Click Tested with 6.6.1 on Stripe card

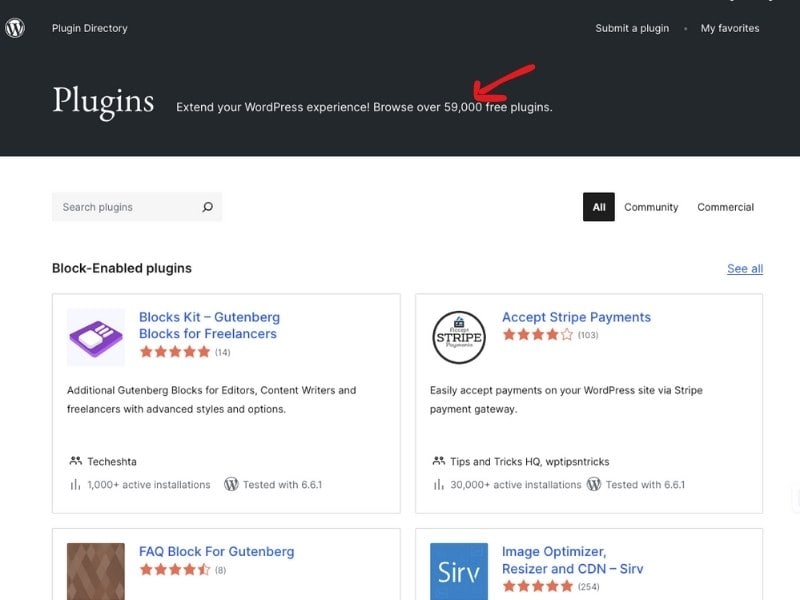click(x=645, y=485)
